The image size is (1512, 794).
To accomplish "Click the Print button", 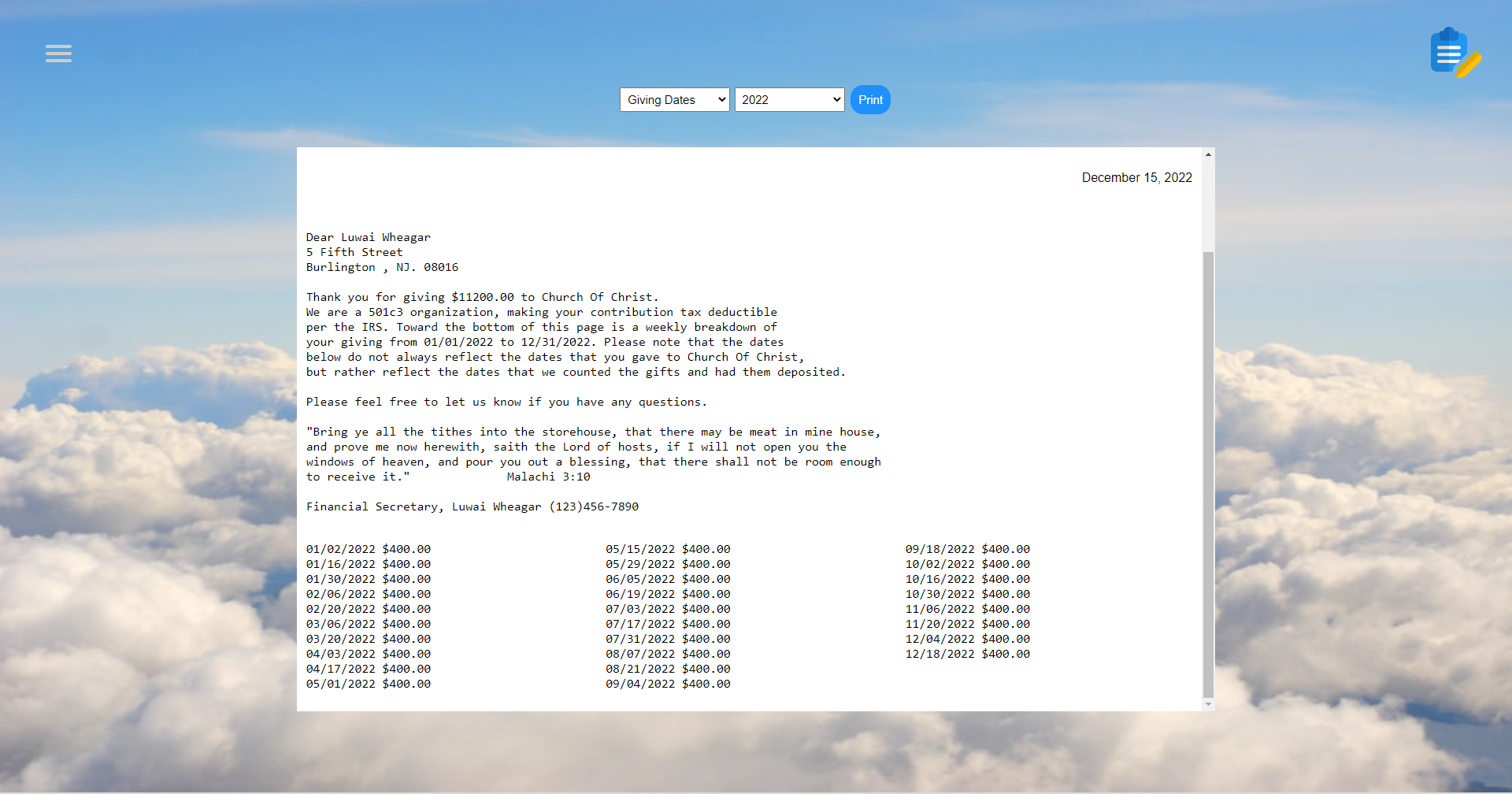I will (x=870, y=100).
